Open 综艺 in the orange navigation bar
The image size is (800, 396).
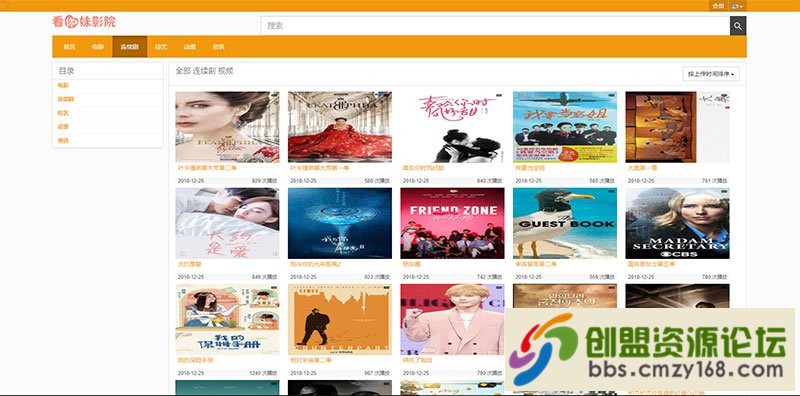point(161,47)
